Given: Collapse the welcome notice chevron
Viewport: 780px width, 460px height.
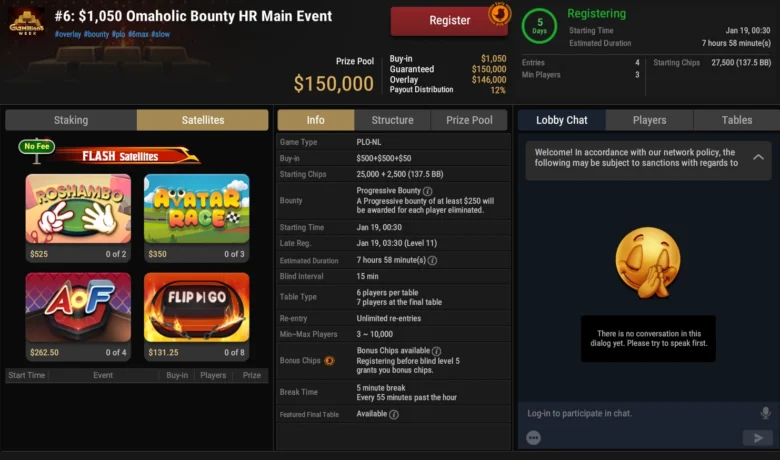Looking at the screenshot, I should (x=758, y=157).
